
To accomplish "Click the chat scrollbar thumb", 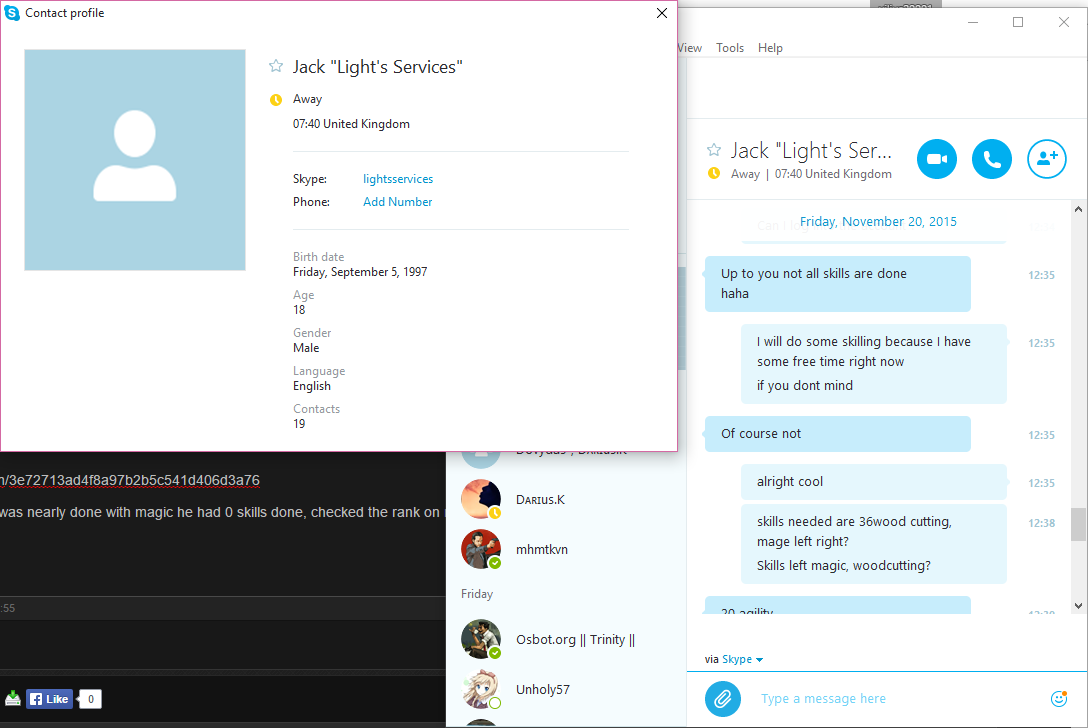I will [1078, 524].
